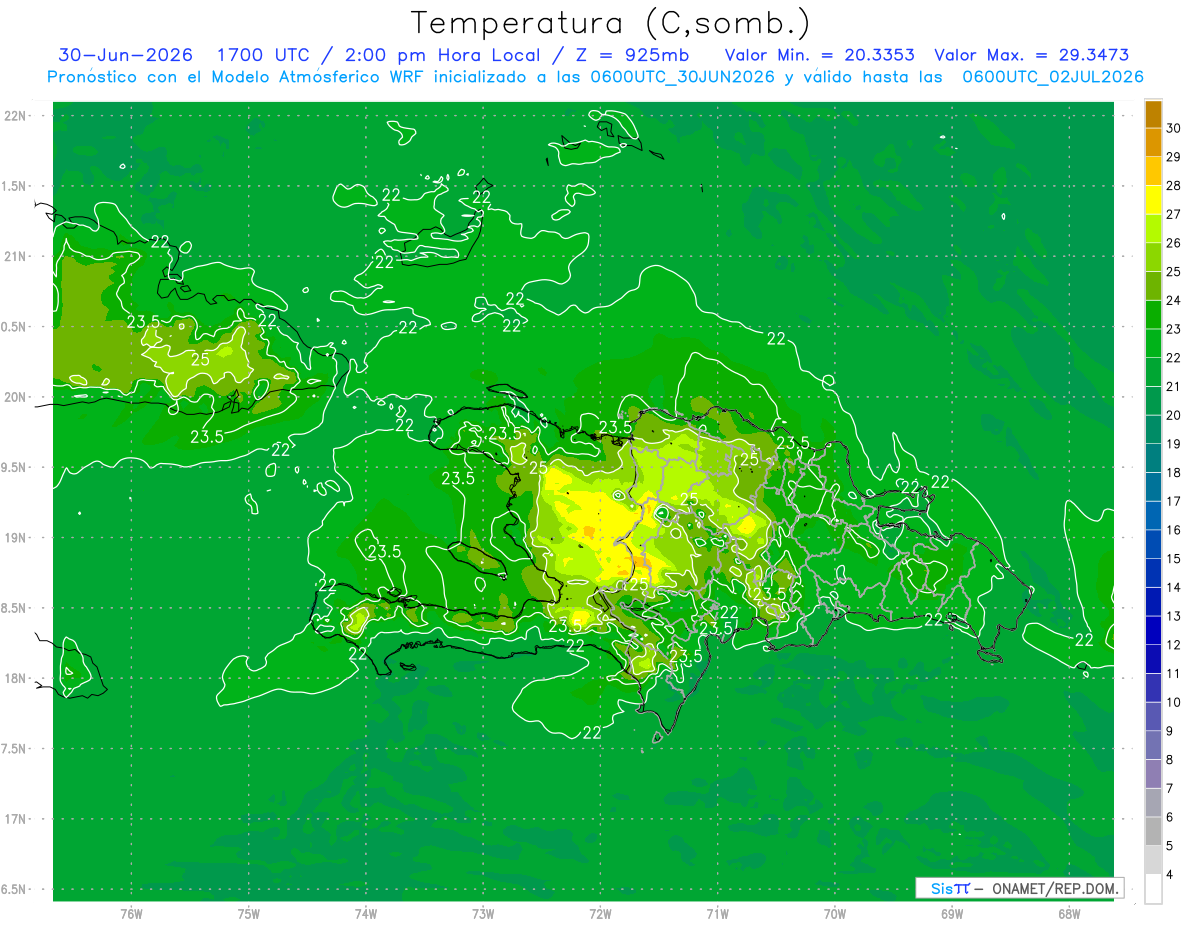1200x927 pixels.
Task: Click the title "Temperatura (C,somb.)"
Action: click(611, 24)
